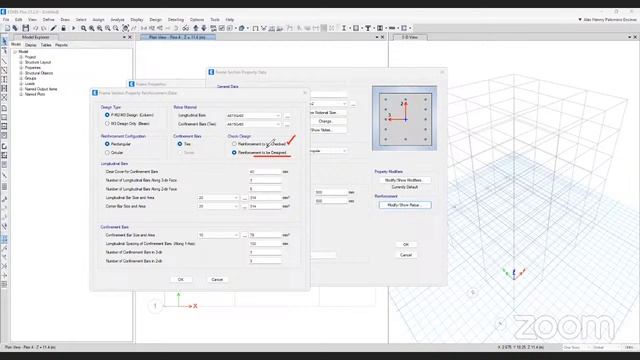Select Reinforcement to be Designed option
Image resolution: width=640 pixels, height=360 pixels.
pyautogui.click(x=234, y=153)
